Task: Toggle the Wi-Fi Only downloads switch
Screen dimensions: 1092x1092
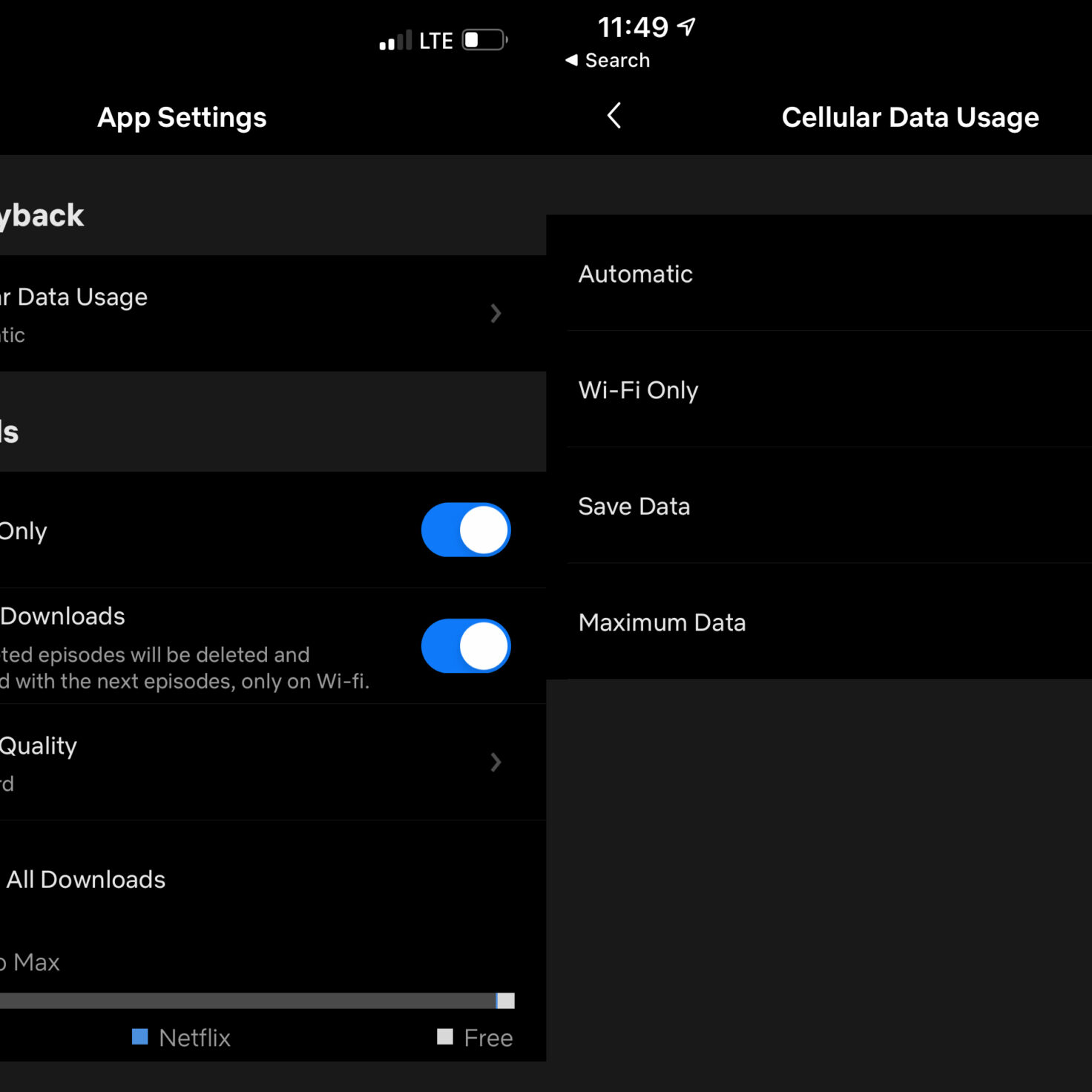Action: tap(466, 530)
